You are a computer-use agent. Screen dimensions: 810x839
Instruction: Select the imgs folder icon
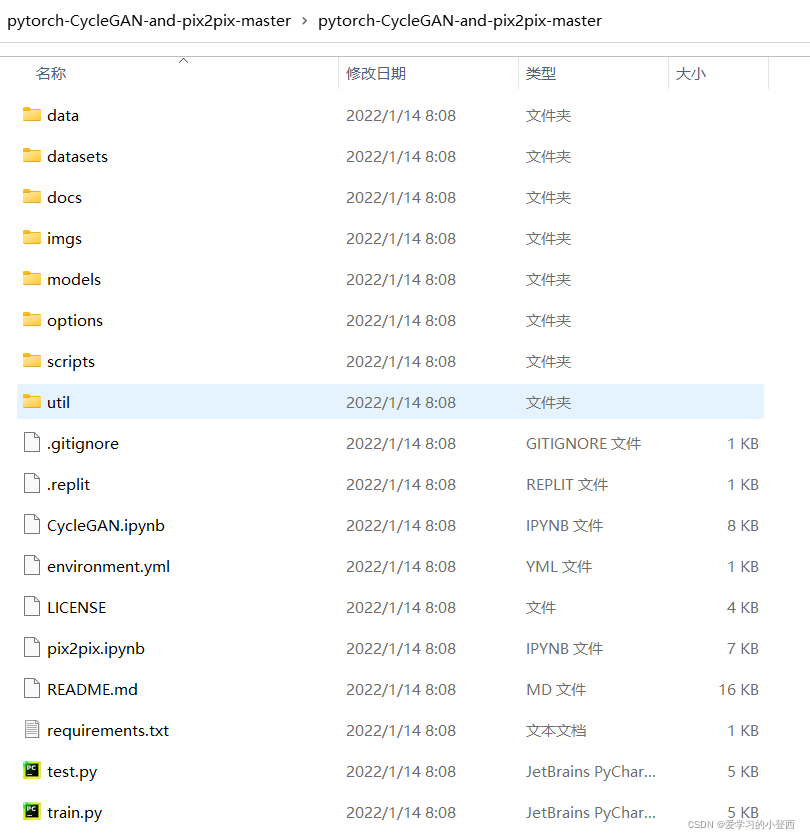pyautogui.click(x=32, y=238)
